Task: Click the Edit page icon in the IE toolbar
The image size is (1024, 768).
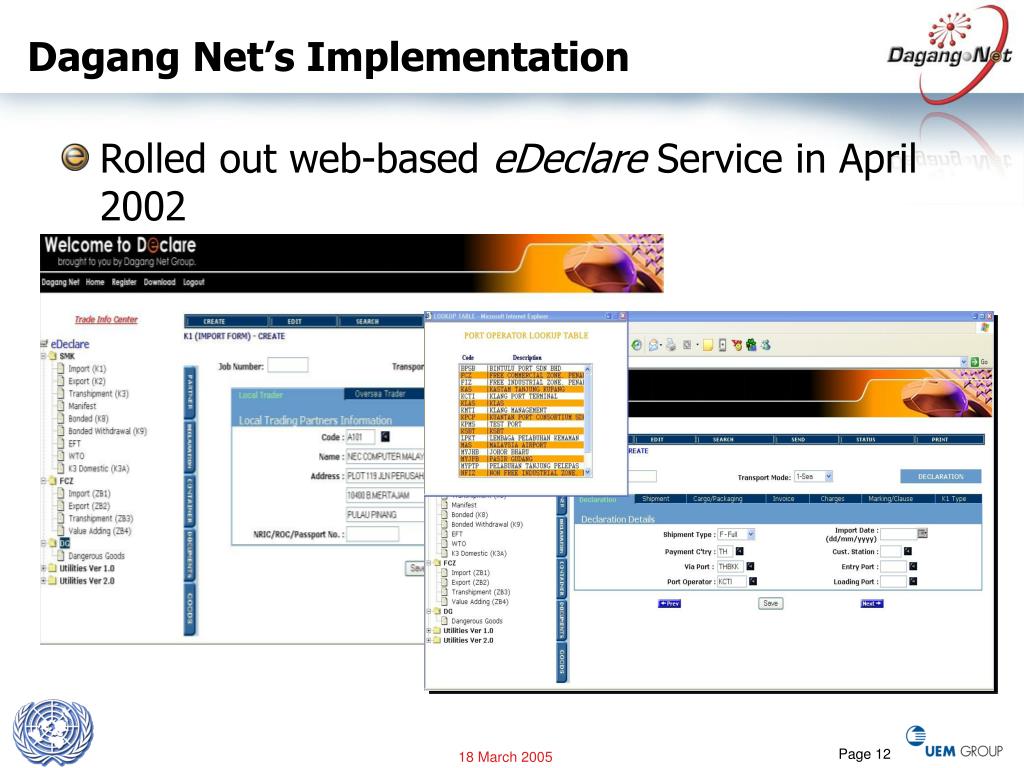Action: click(x=687, y=345)
